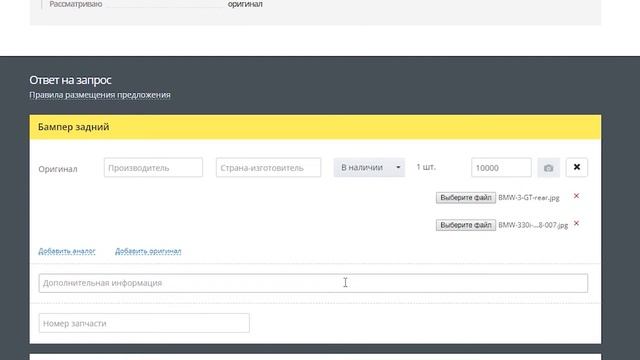This screenshot has height=360, width=640.
Task: Click the Добавить оригинал link
Action: coord(148,251)
